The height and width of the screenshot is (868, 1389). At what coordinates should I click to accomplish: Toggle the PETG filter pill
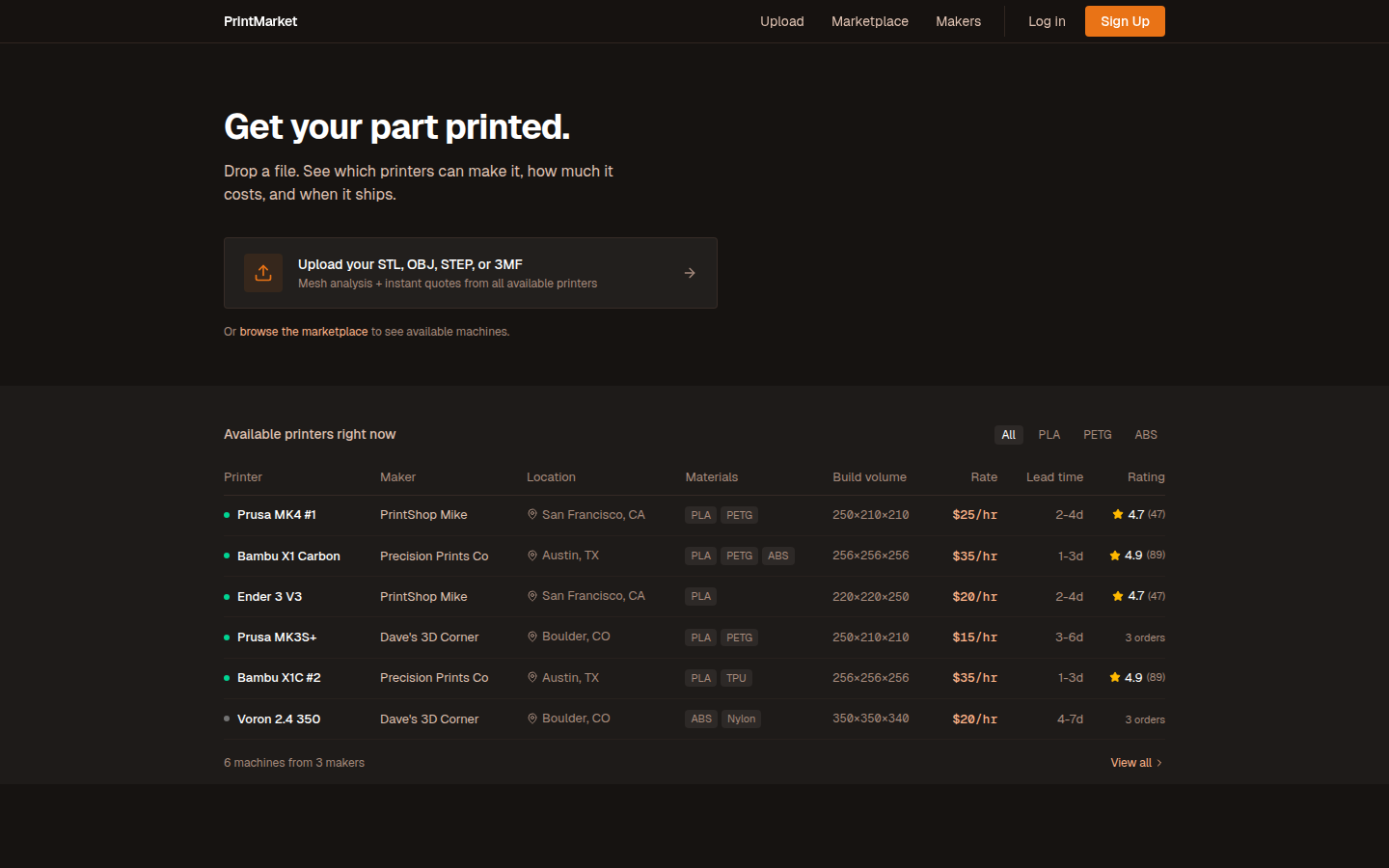pyautogui.click(x=1098, y=434)
